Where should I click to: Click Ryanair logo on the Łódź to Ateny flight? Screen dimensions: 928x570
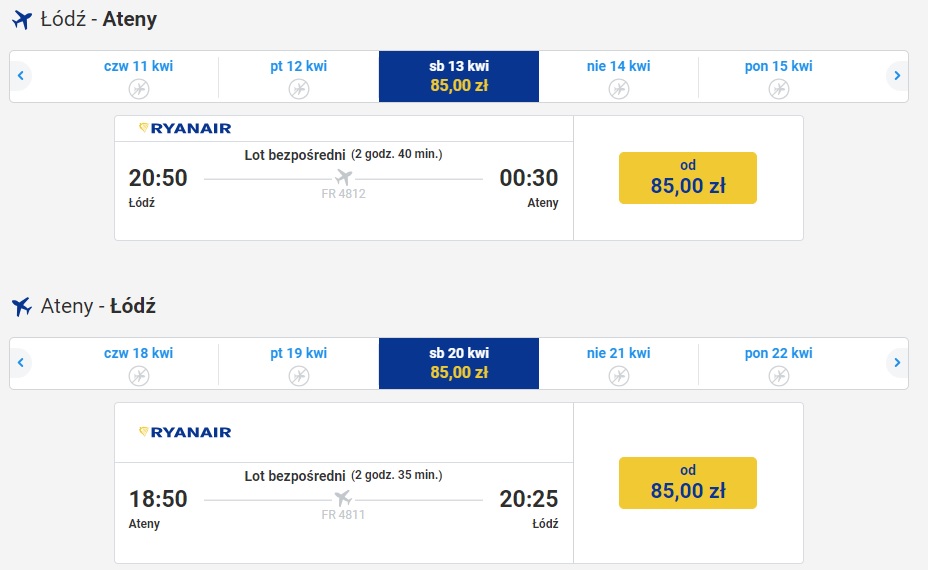(185, 128)
